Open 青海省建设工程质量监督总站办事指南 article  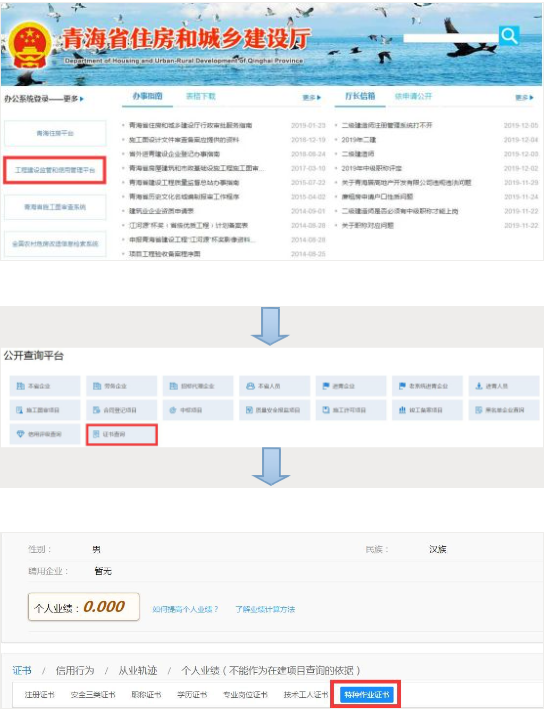(x=184, y=183)
